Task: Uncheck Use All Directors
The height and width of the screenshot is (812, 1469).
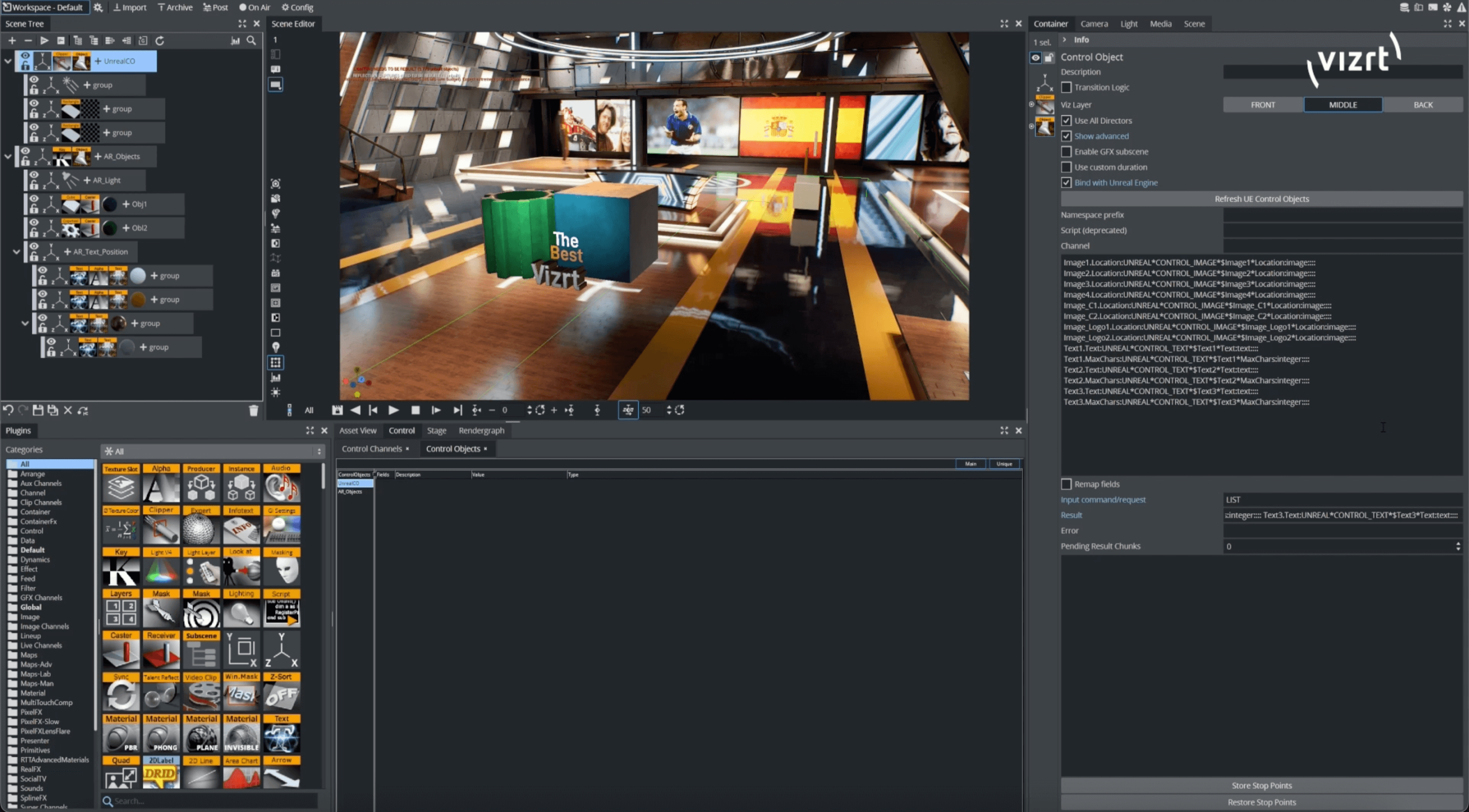Action: pyautogui.click(x=1066, y=121)
